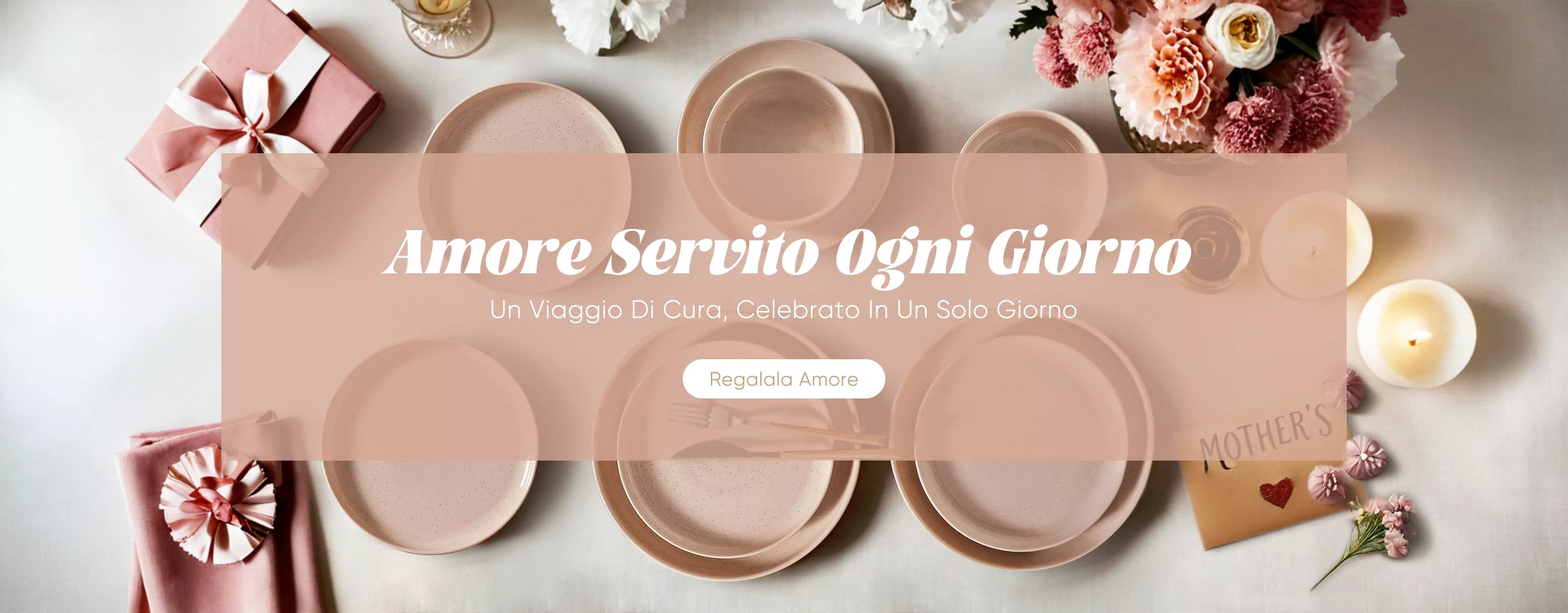This screenshot has height=613, width=1568.
Task: Click the spoon on the center plate
Action: 784,450
